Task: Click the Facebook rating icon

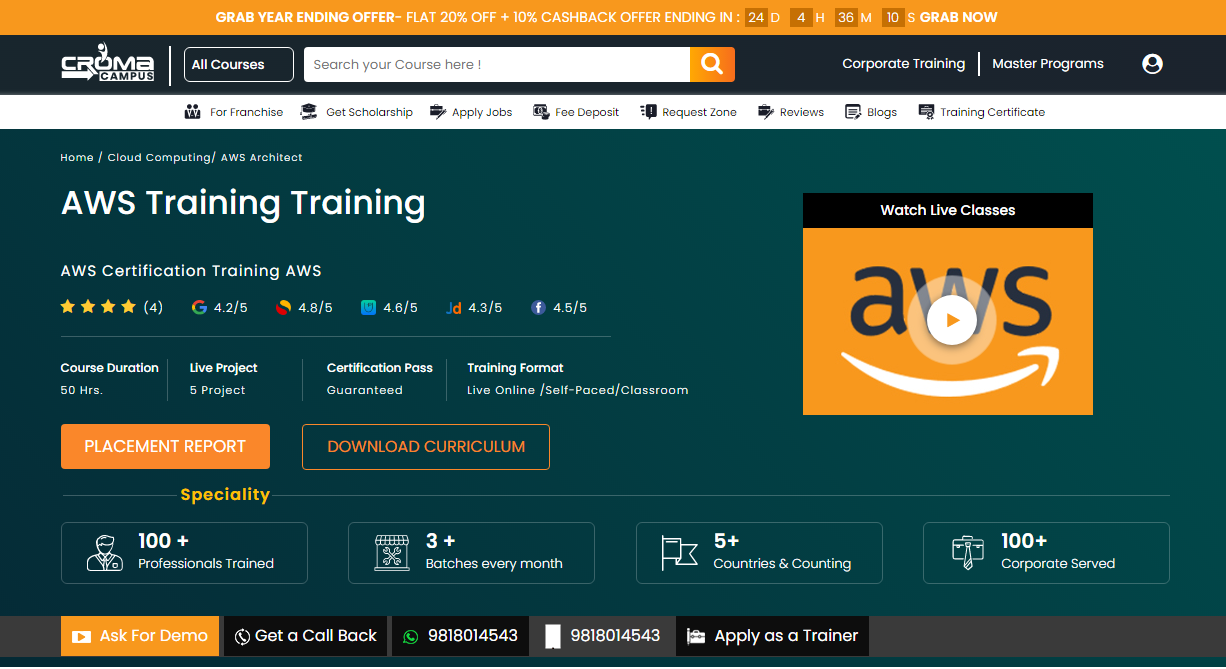Action: coord(538,308)
